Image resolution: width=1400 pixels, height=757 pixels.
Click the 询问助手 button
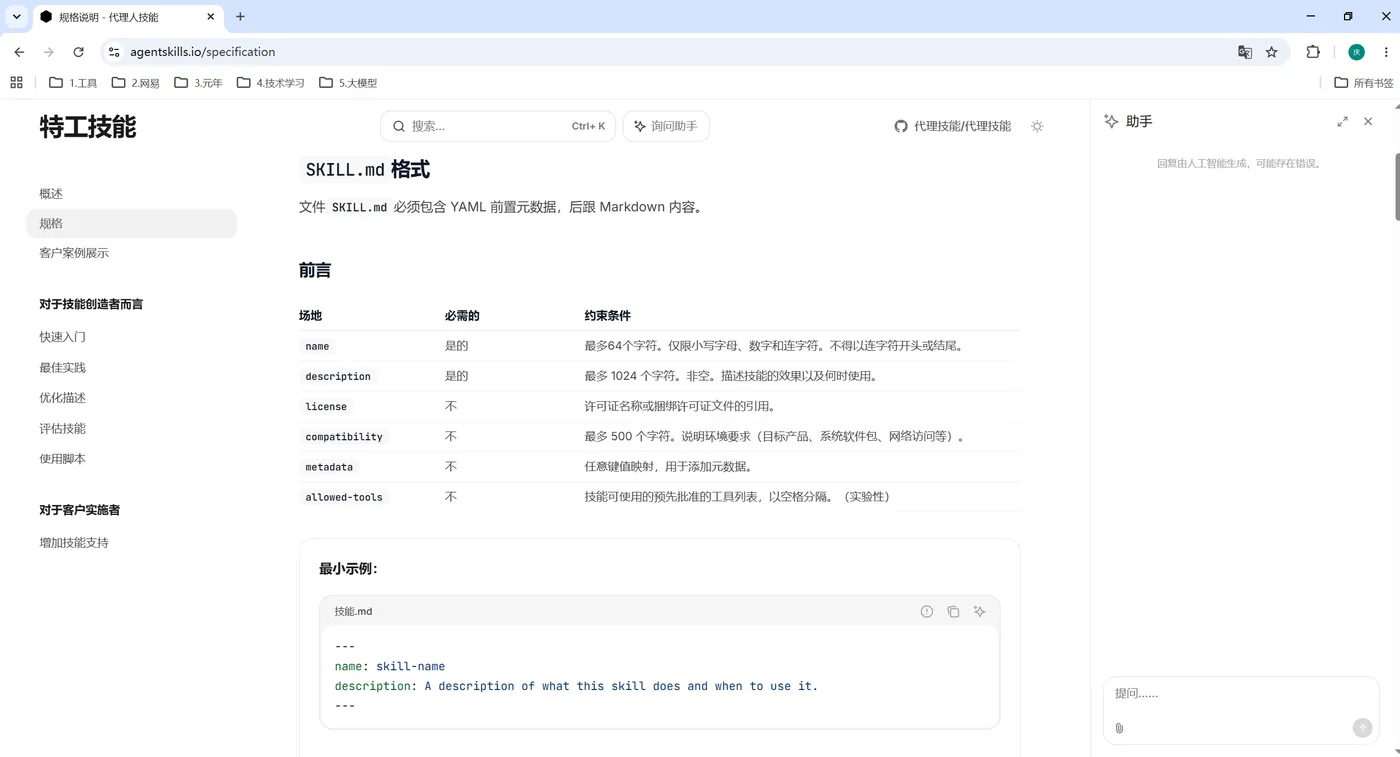click(x=666, y=126)
